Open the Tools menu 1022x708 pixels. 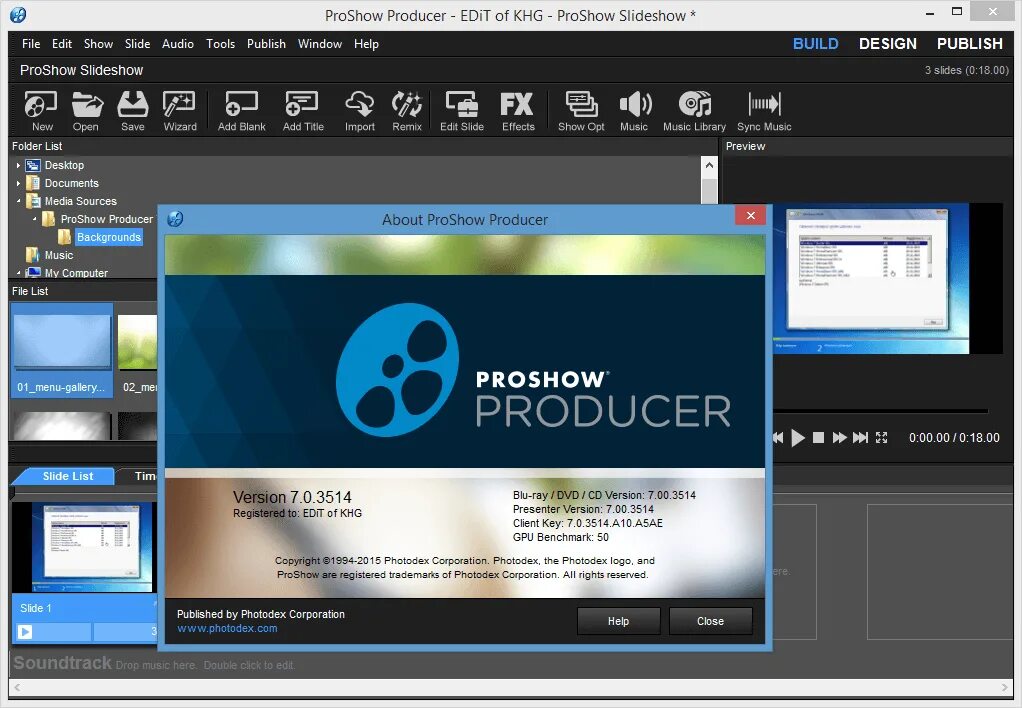(220, 43)
